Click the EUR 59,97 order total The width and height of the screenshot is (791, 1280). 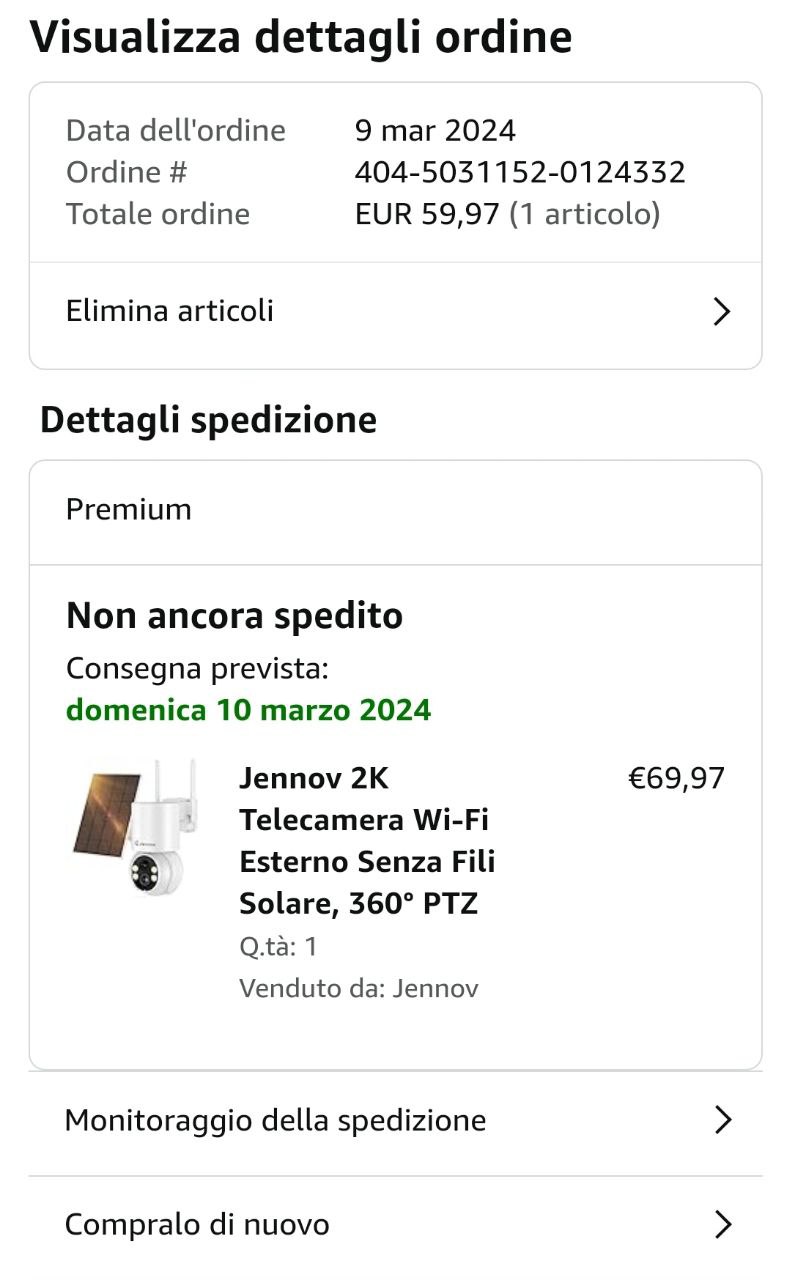pos(427,214)
